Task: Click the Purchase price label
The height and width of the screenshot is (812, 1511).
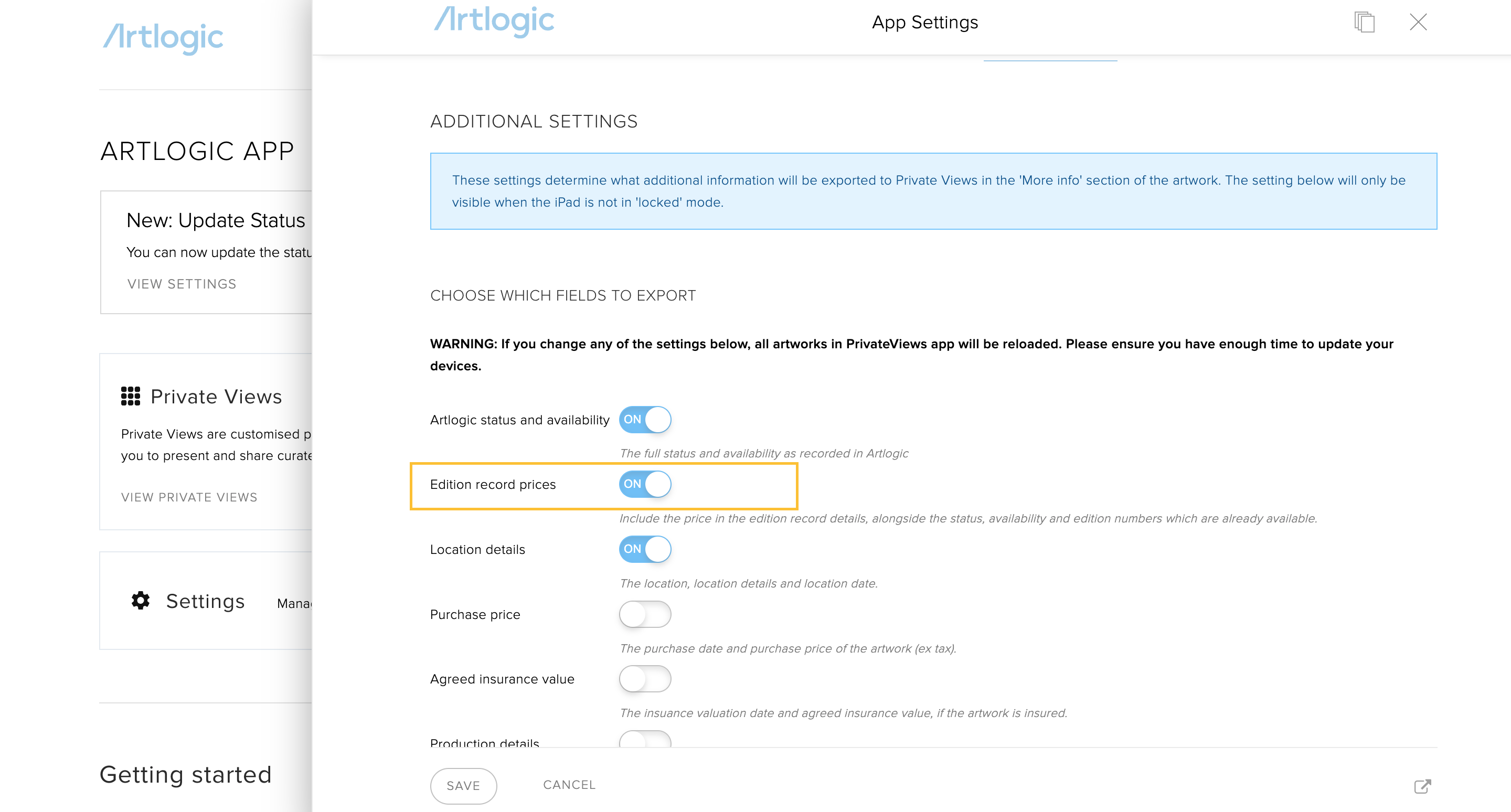Action: coord(475,614)
